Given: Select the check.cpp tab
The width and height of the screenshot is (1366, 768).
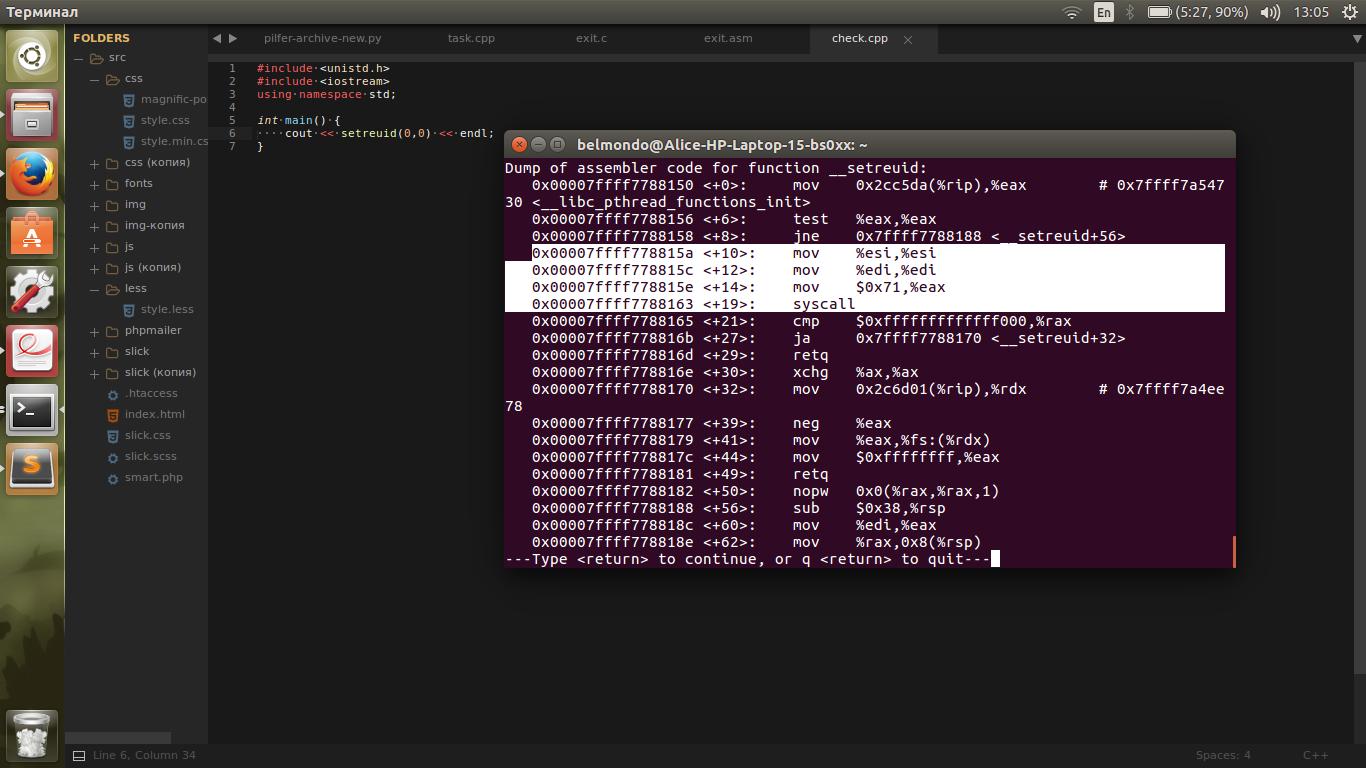Looking at the screenshot, I should 860,38.
